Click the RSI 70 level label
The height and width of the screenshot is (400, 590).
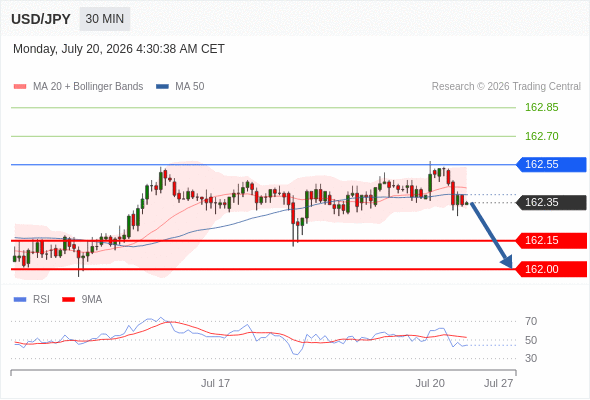click(x=531, y=321)
